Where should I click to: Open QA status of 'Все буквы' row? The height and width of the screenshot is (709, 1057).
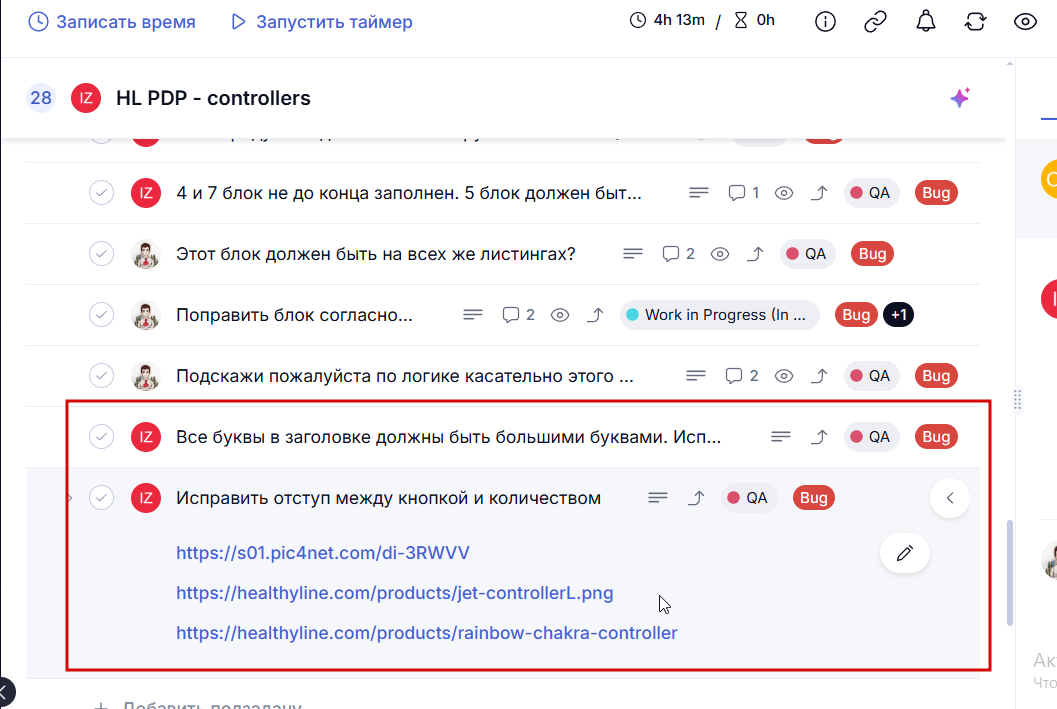[871, 437]
